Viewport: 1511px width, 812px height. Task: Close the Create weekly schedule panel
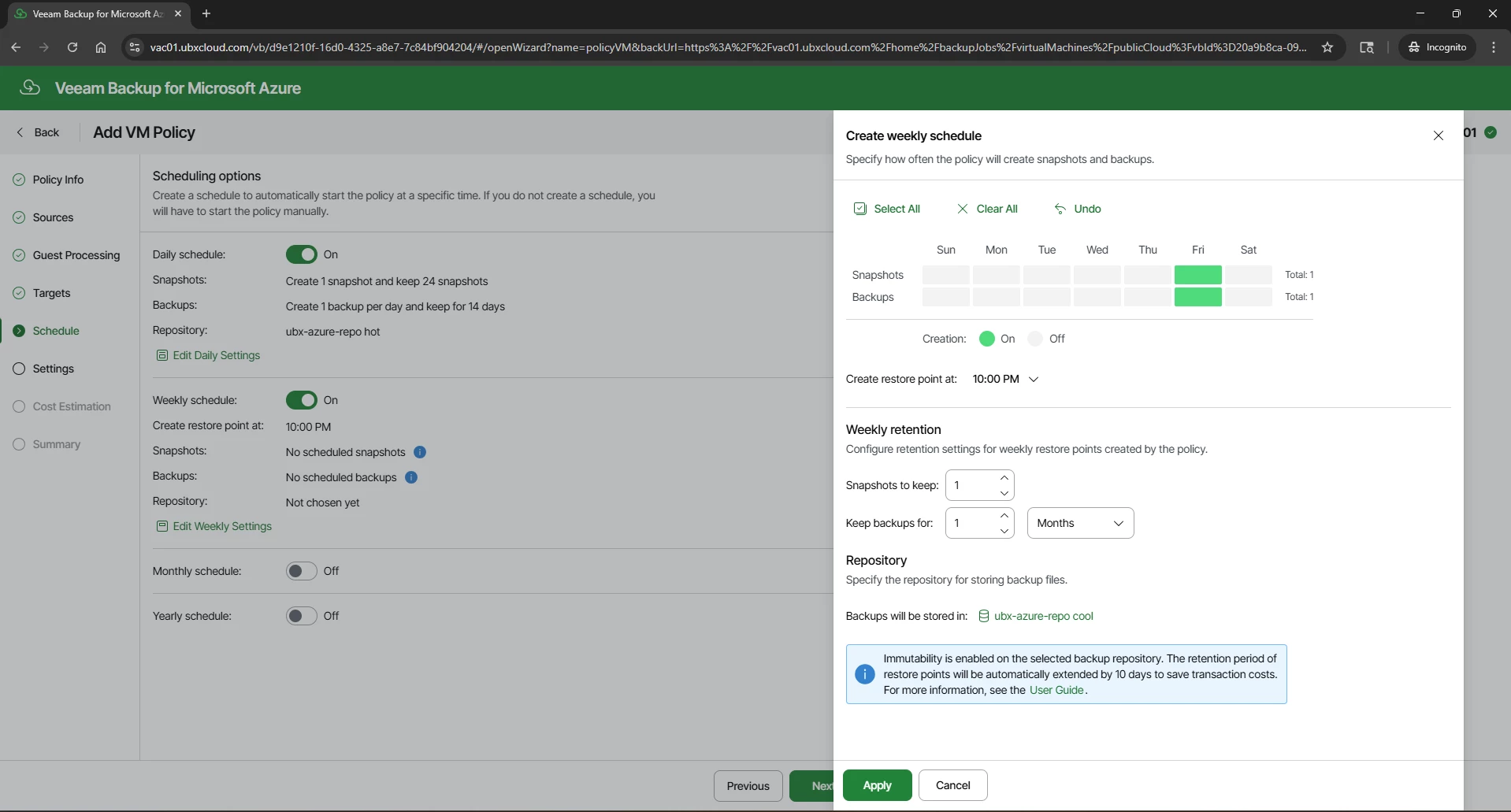point(1438,135)
